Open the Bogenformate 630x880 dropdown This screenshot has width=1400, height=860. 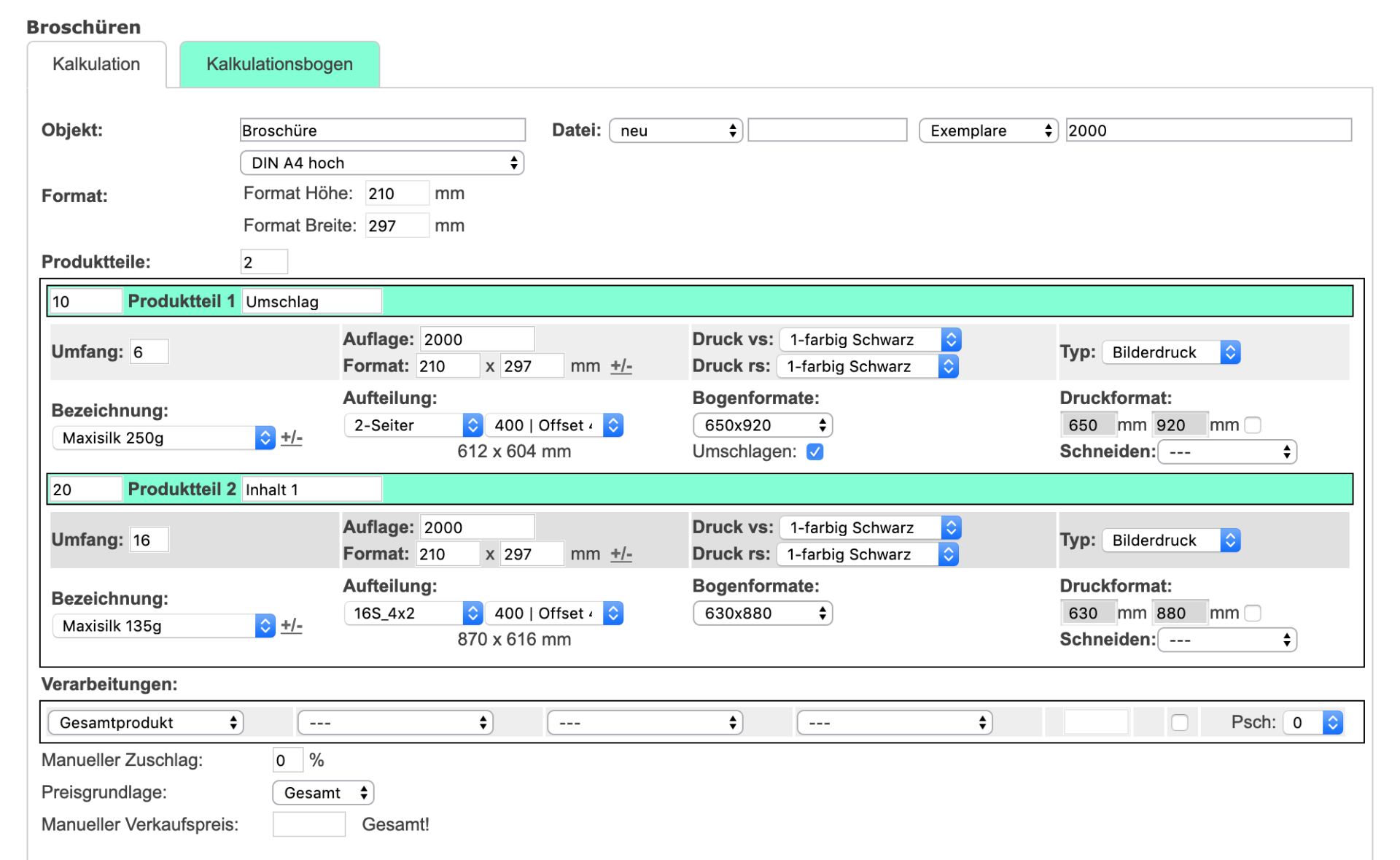click(762, 613)
